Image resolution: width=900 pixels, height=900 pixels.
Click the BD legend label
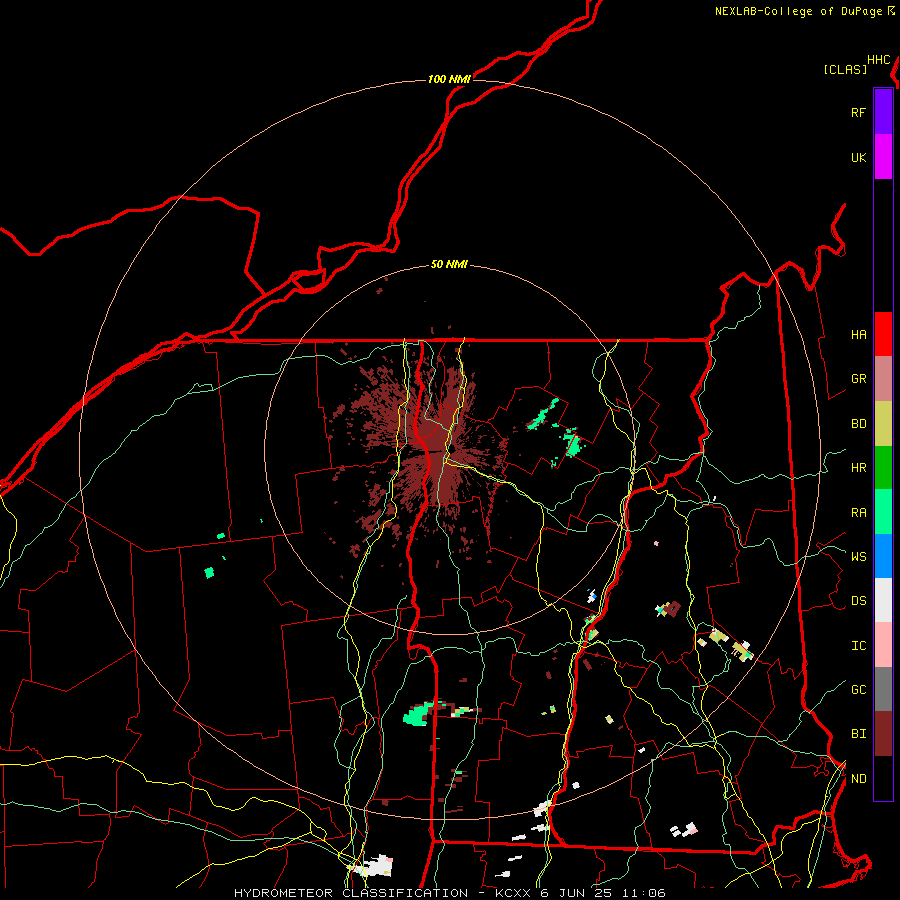(x=858, y=424)
